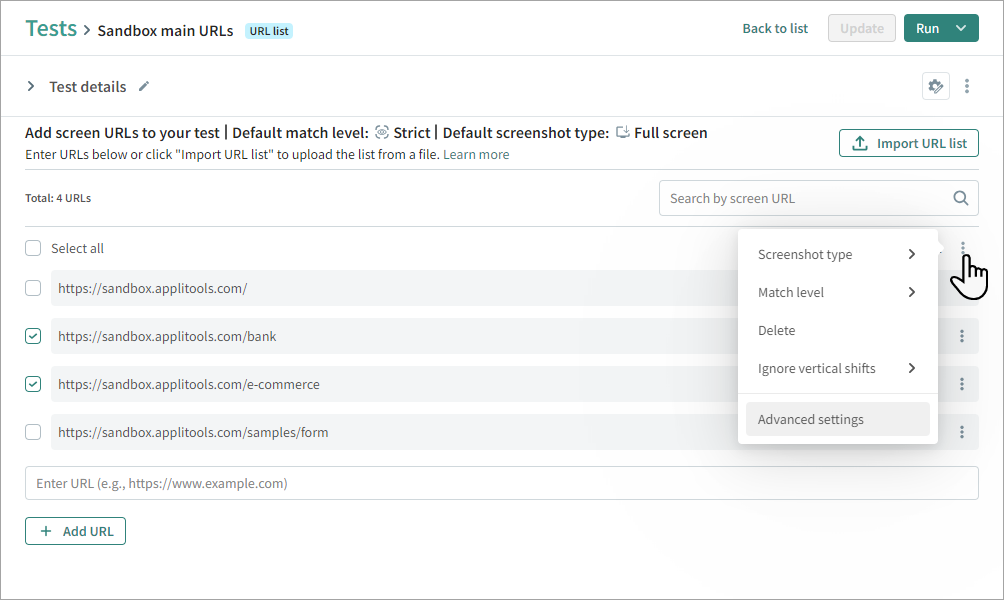Select Delete in the context menu
1004x600 pixels.
coord(777,330)
